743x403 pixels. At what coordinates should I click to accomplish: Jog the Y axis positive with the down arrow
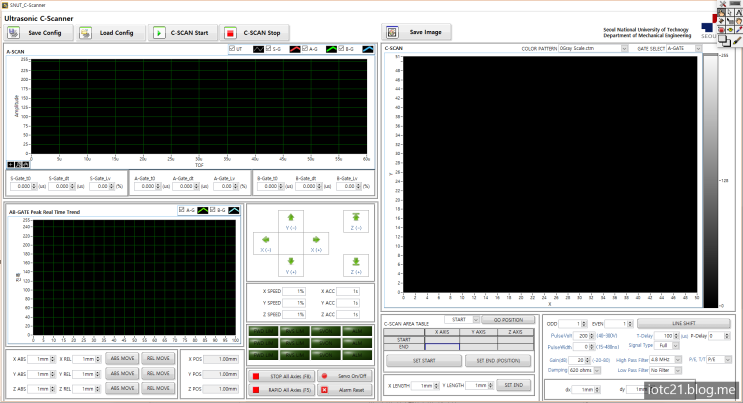pyautogui.click(x=291, y=261)
